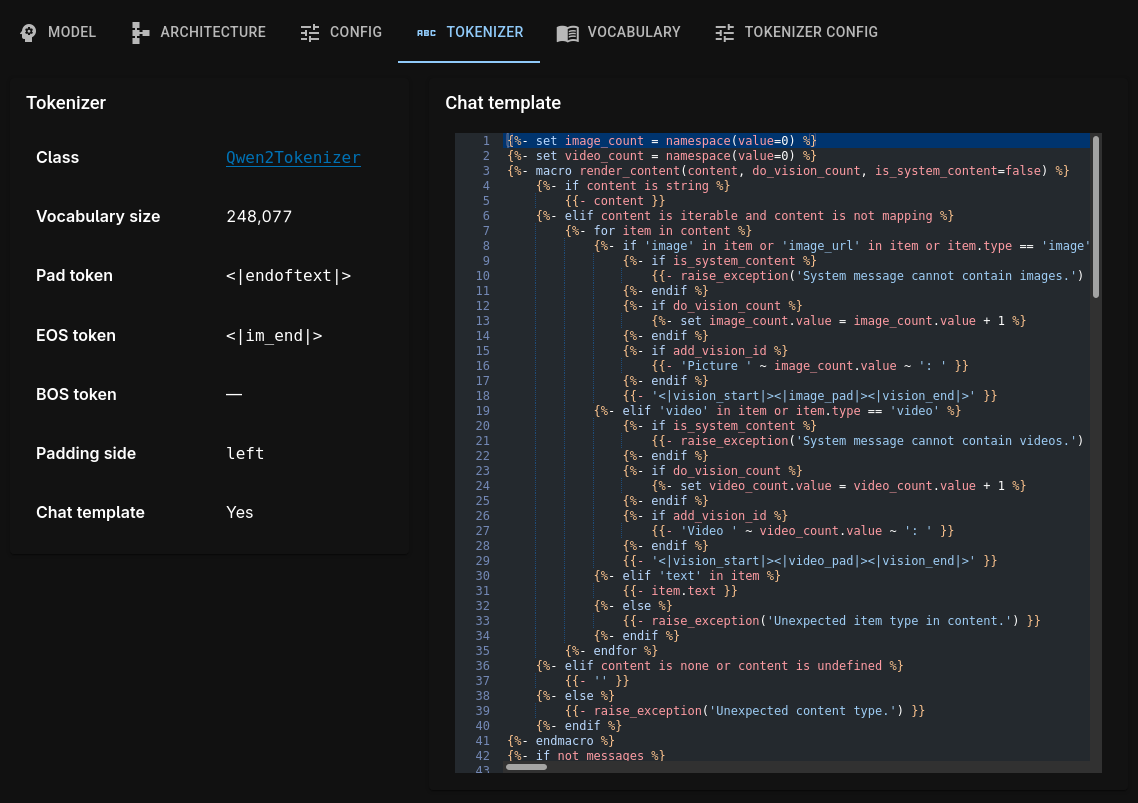Click the padding side value left
The width and height of the screenshot is (1138, 803).
click(x=245, y=454)
